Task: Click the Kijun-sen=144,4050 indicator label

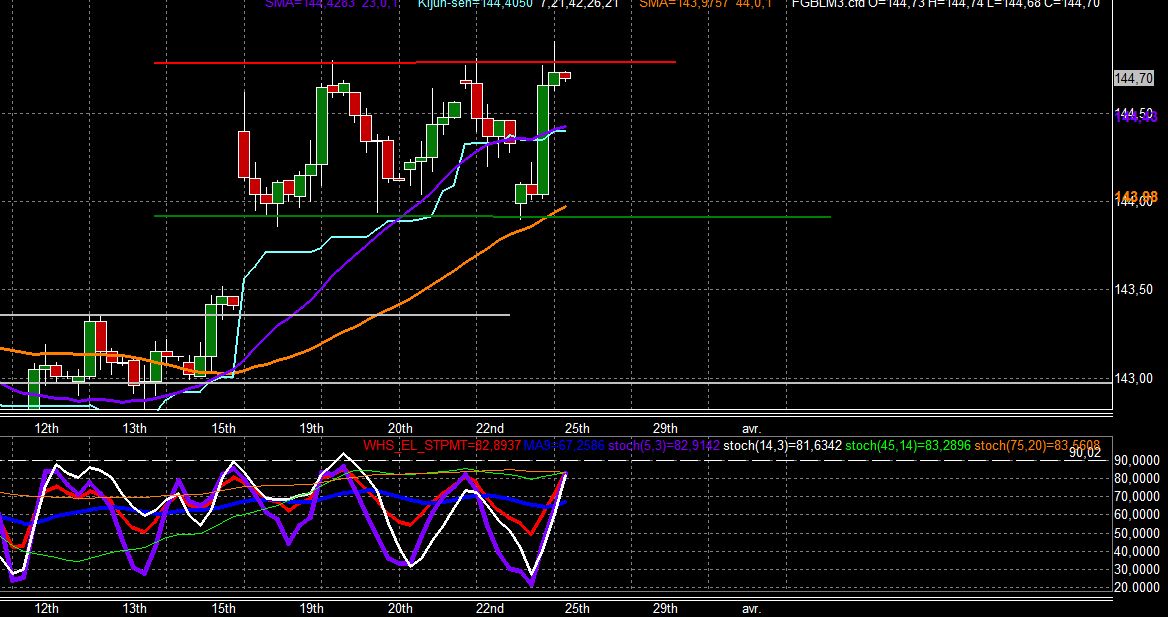Action: coord(474,4)
